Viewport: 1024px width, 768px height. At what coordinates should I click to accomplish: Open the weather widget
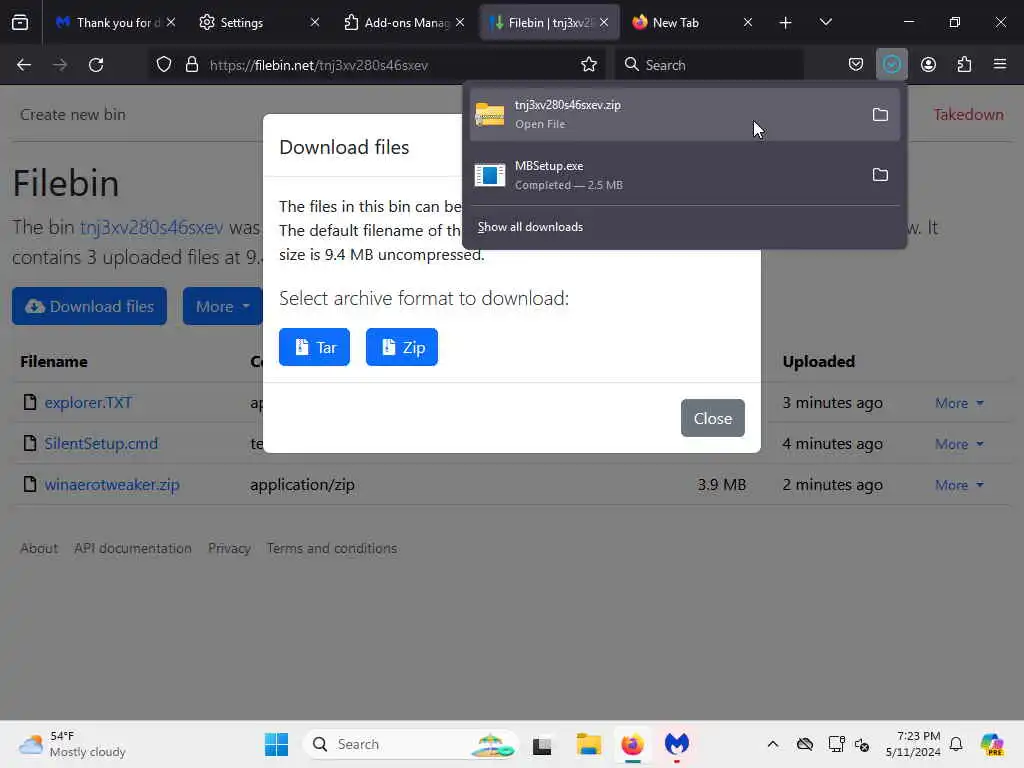[x=72, y=744]
